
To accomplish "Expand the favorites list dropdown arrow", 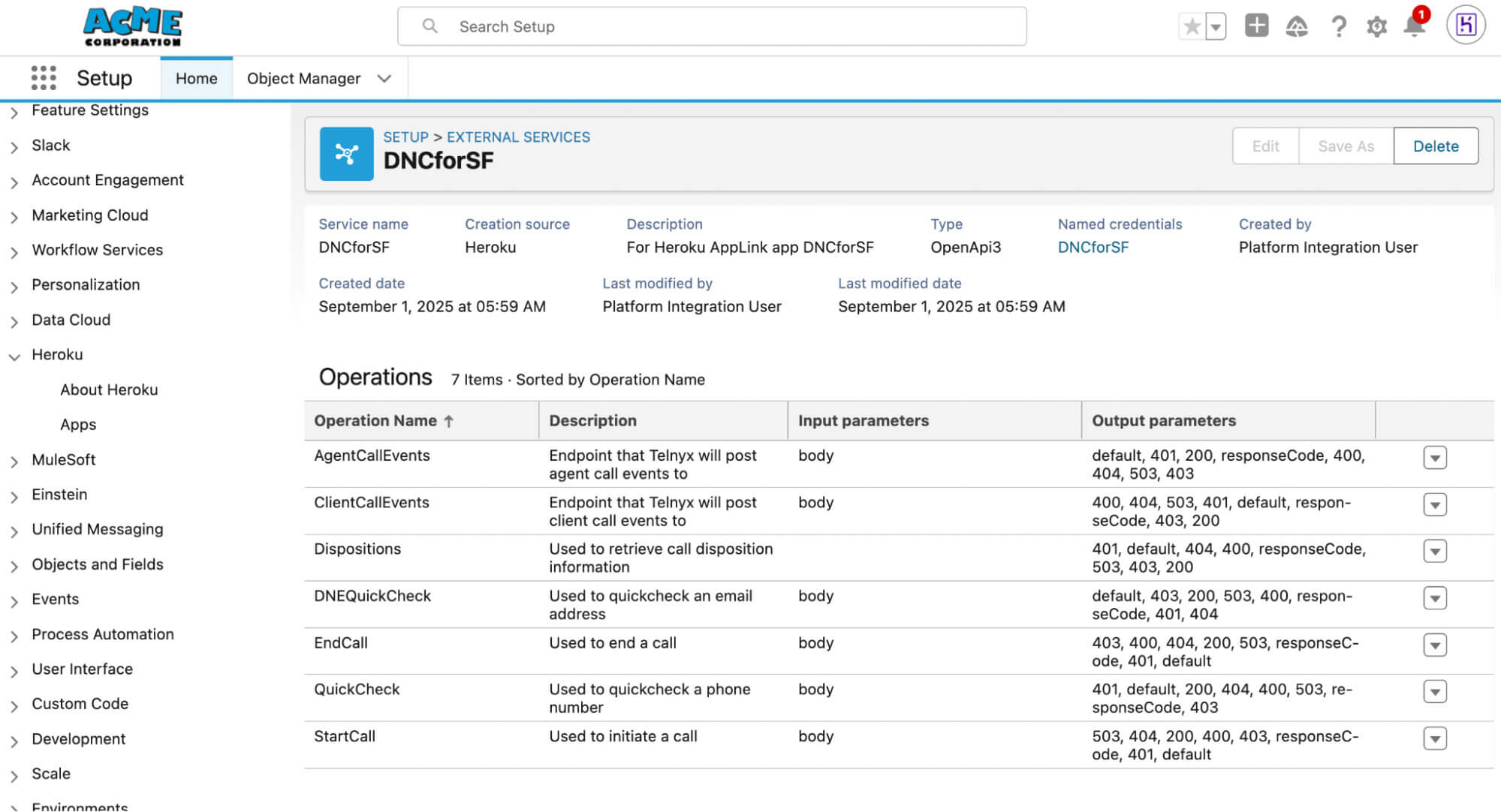I will 1214,26.
